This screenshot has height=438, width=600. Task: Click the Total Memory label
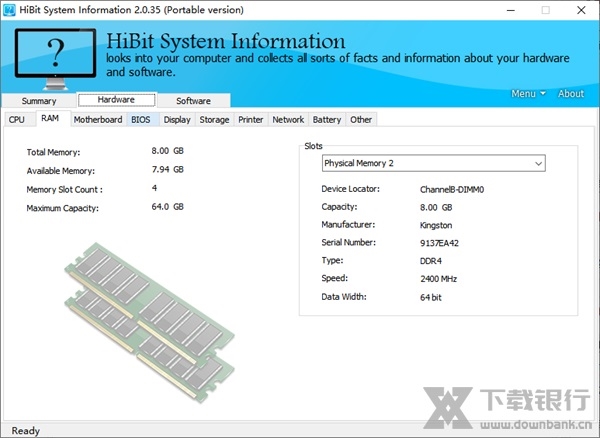(x=53, y=152)
